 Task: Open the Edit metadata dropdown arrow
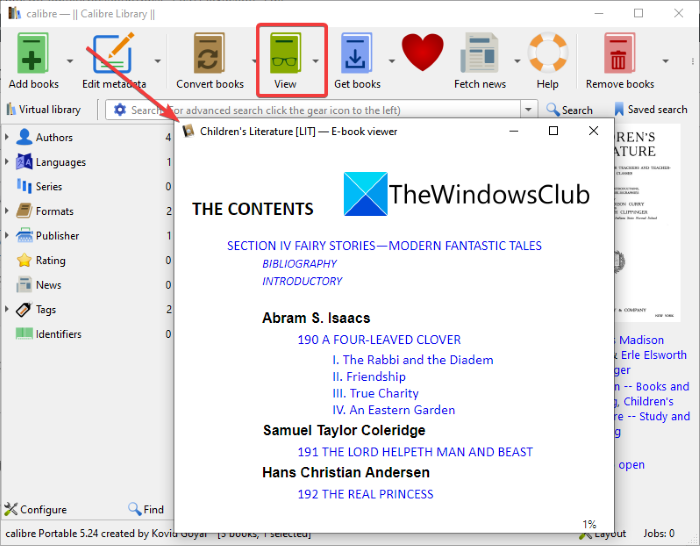point(158,60)
